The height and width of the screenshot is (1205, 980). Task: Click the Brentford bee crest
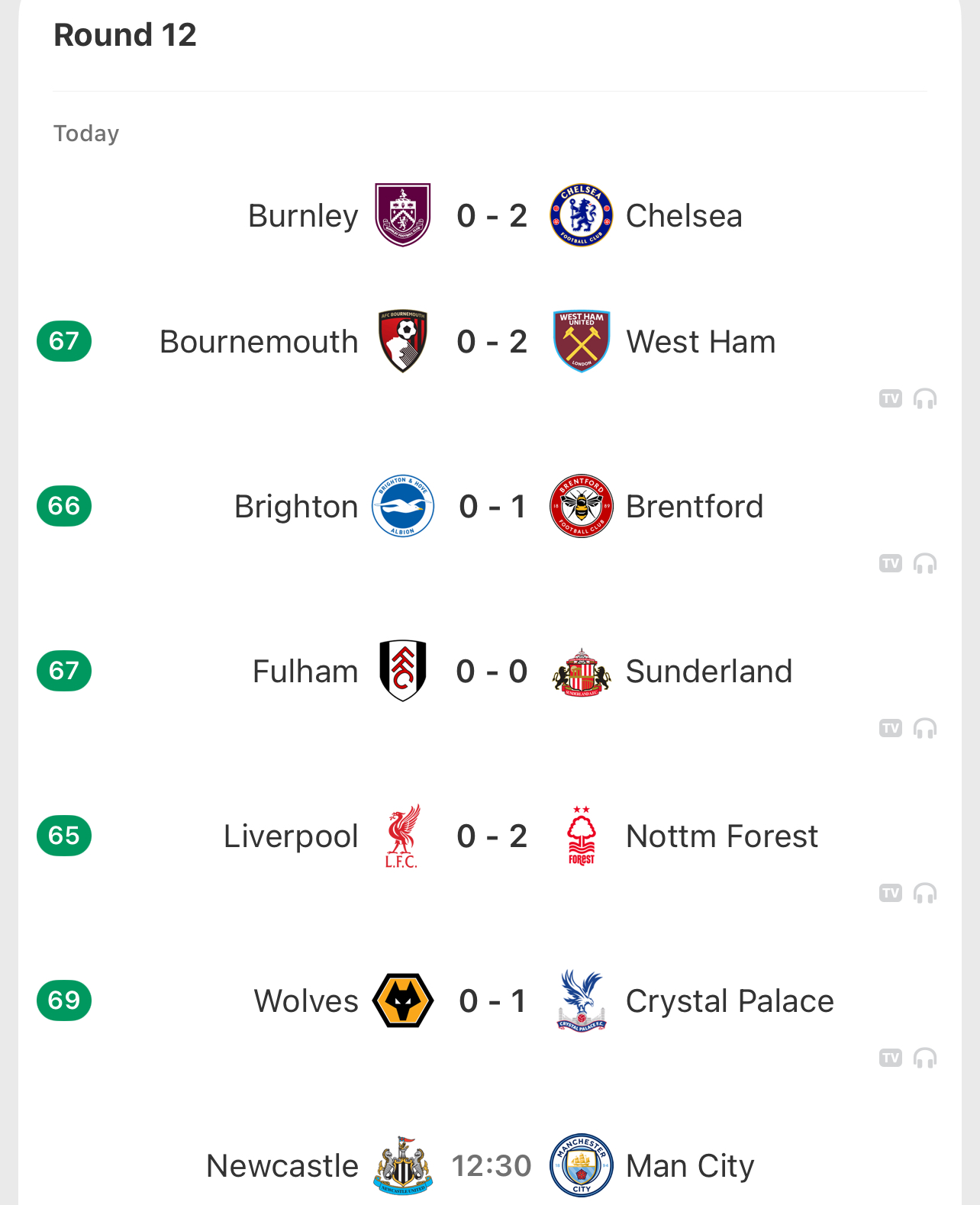tap(582, 506)
